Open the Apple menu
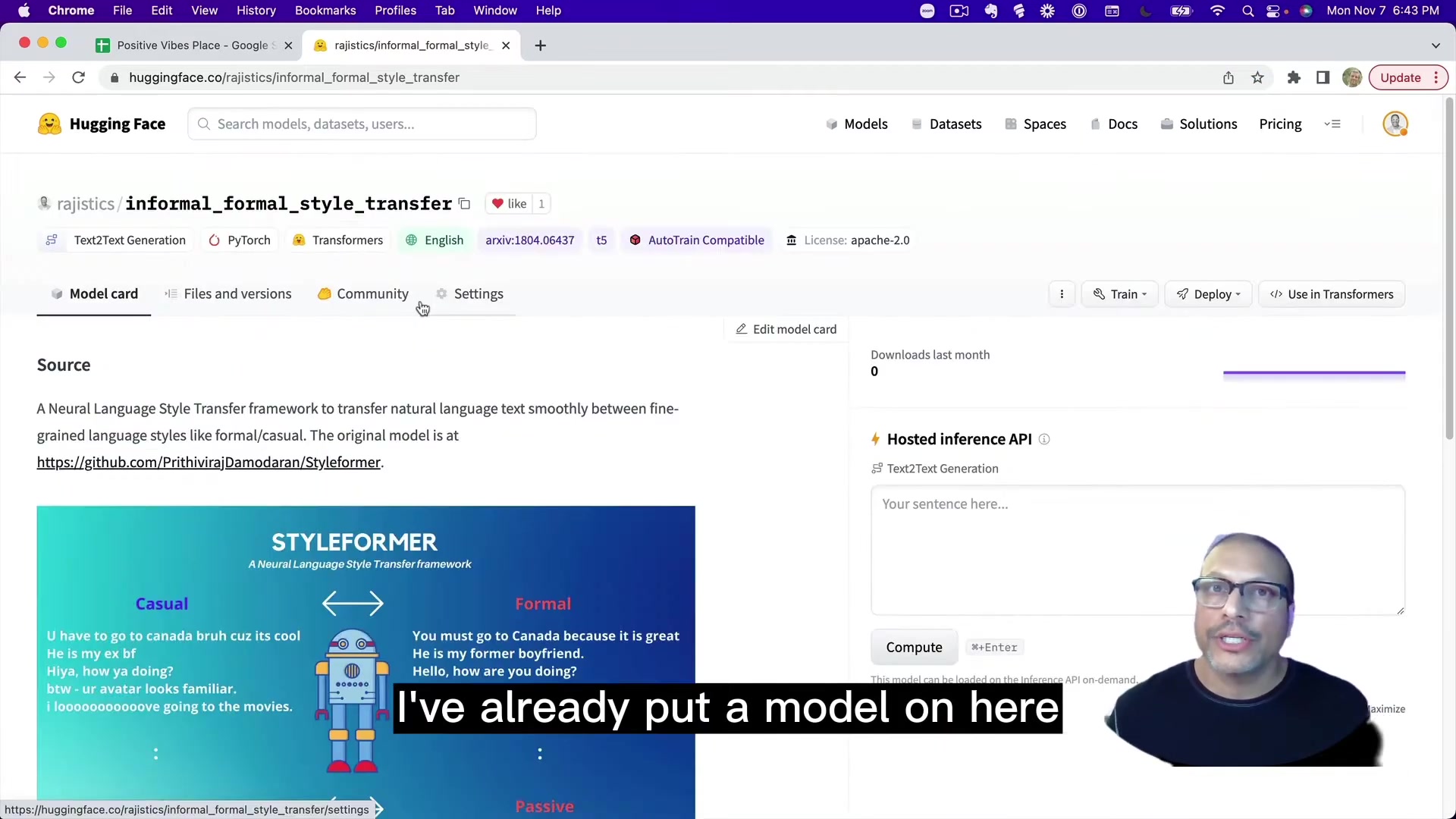The width and height of the screenshot is (1456, 819). click(24, 11)
